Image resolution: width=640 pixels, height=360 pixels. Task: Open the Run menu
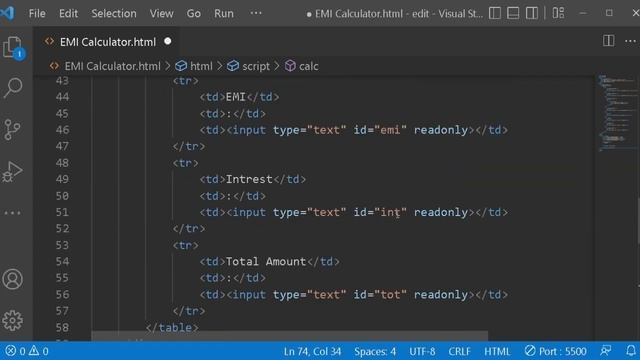point(224,13)
